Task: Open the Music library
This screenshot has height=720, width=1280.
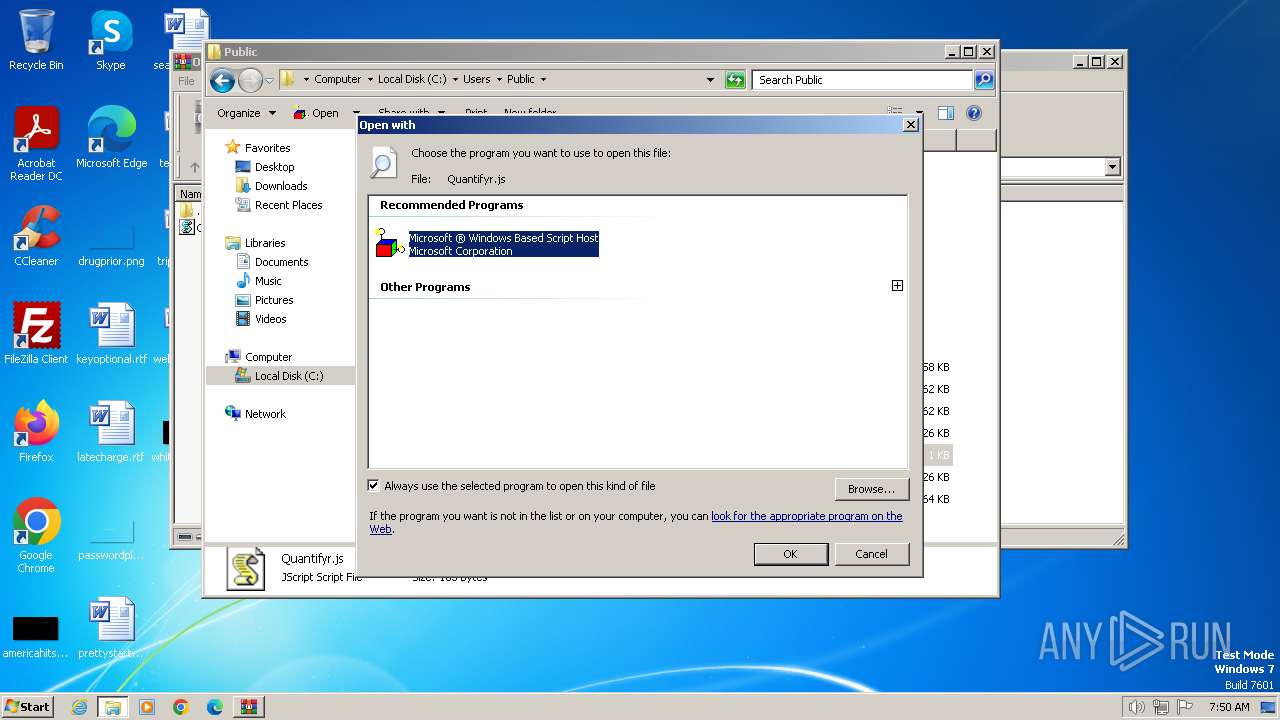Action: (x=268, y=281)
